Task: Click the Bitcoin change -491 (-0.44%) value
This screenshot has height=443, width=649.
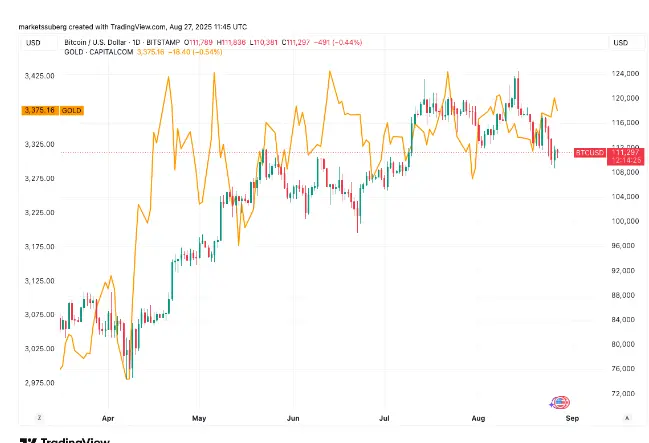Action: pos(338,42)
